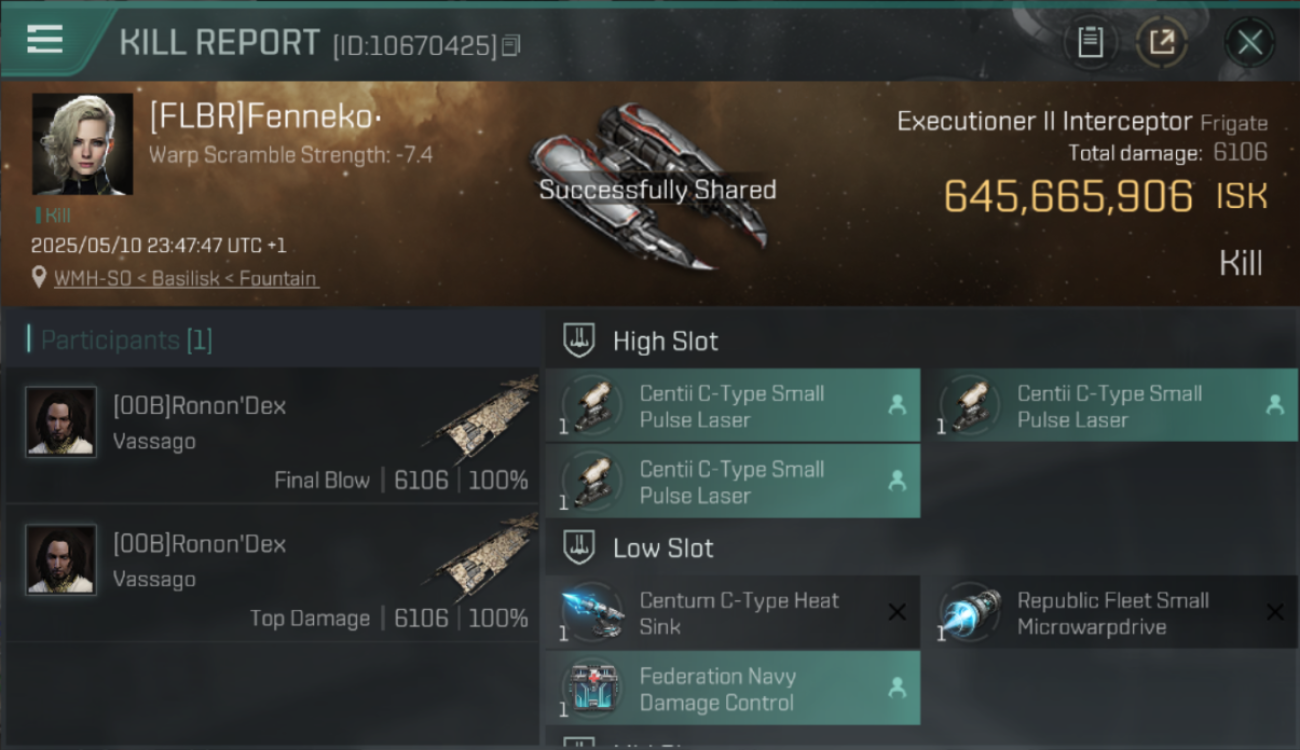The width and height of the screenshot is (1300, 750).
Task: View Ronon'Dex Top Damage portrait
Action: pos(61,560)
